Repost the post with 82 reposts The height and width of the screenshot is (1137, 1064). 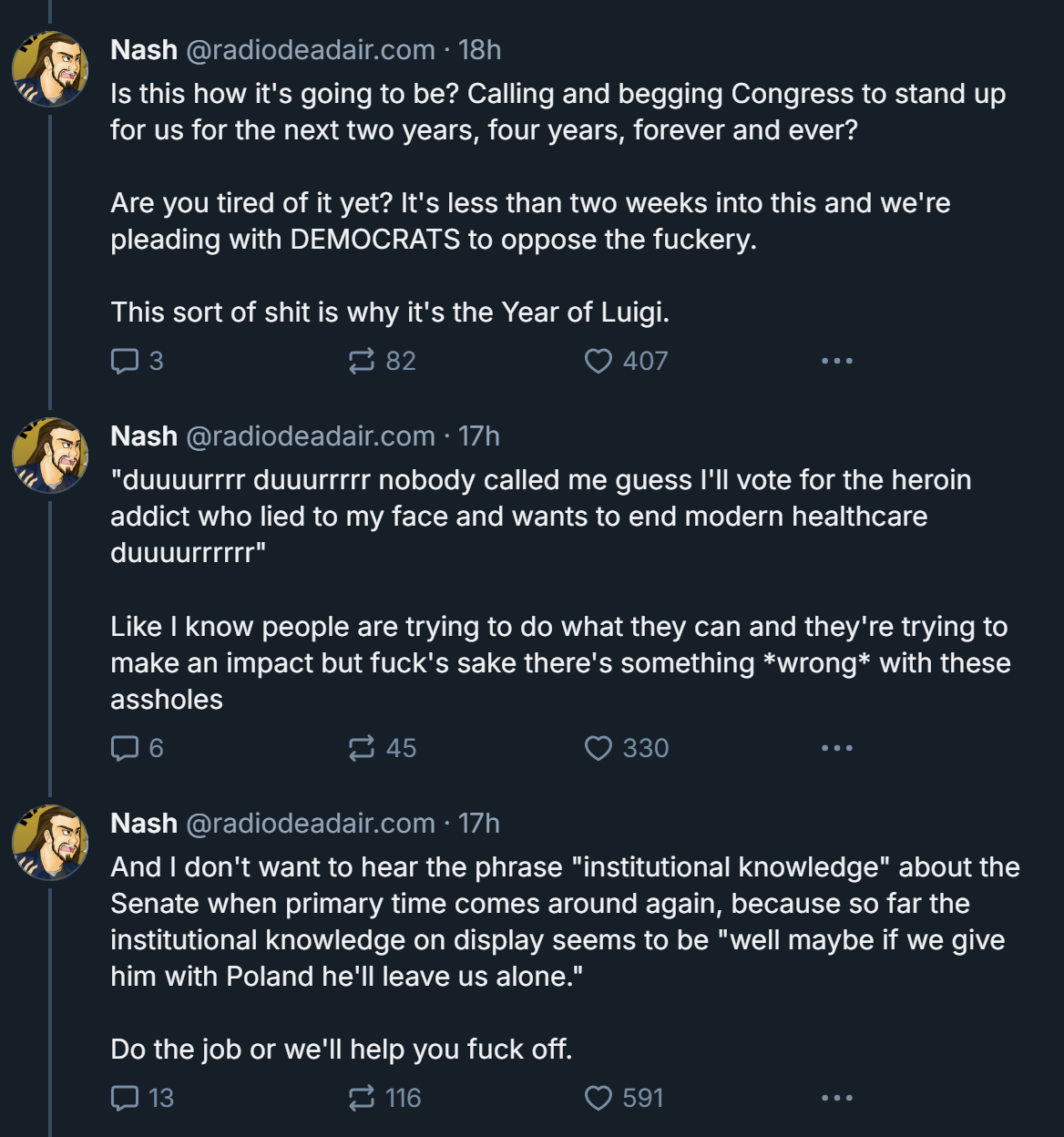[x=383, y=362]
